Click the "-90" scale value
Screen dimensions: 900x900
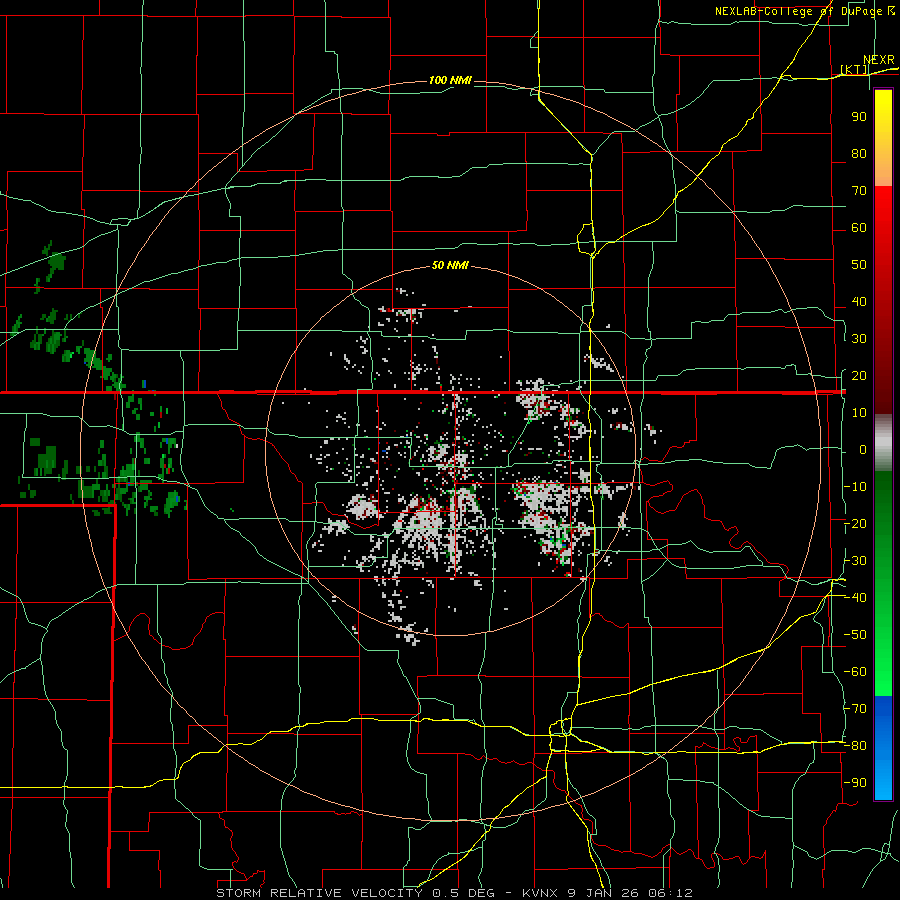click(x=855, y=782)
